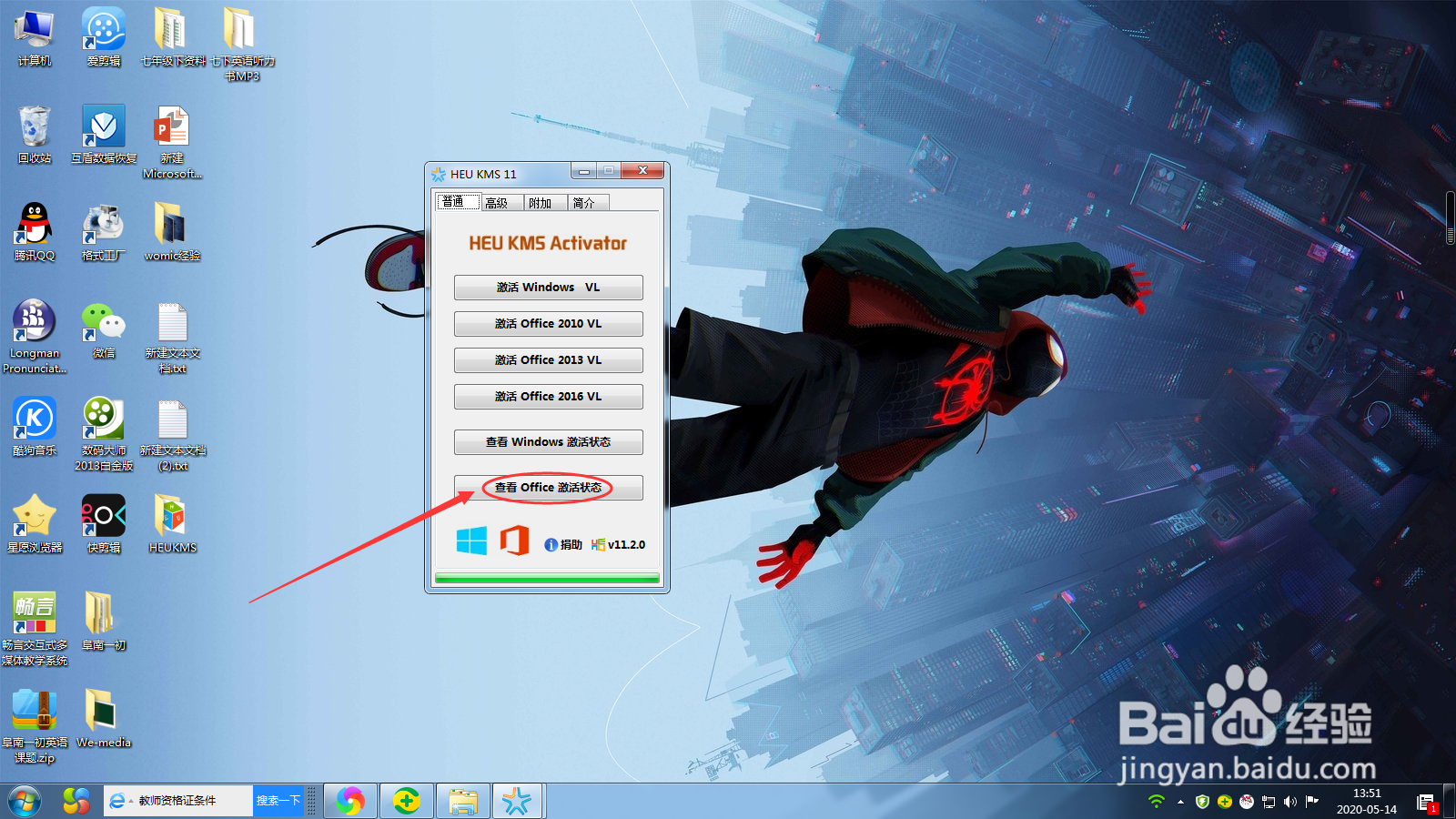1456x819 pixels.
Task: Click the blue info icon beside 捐助
Action: (551, 545)
